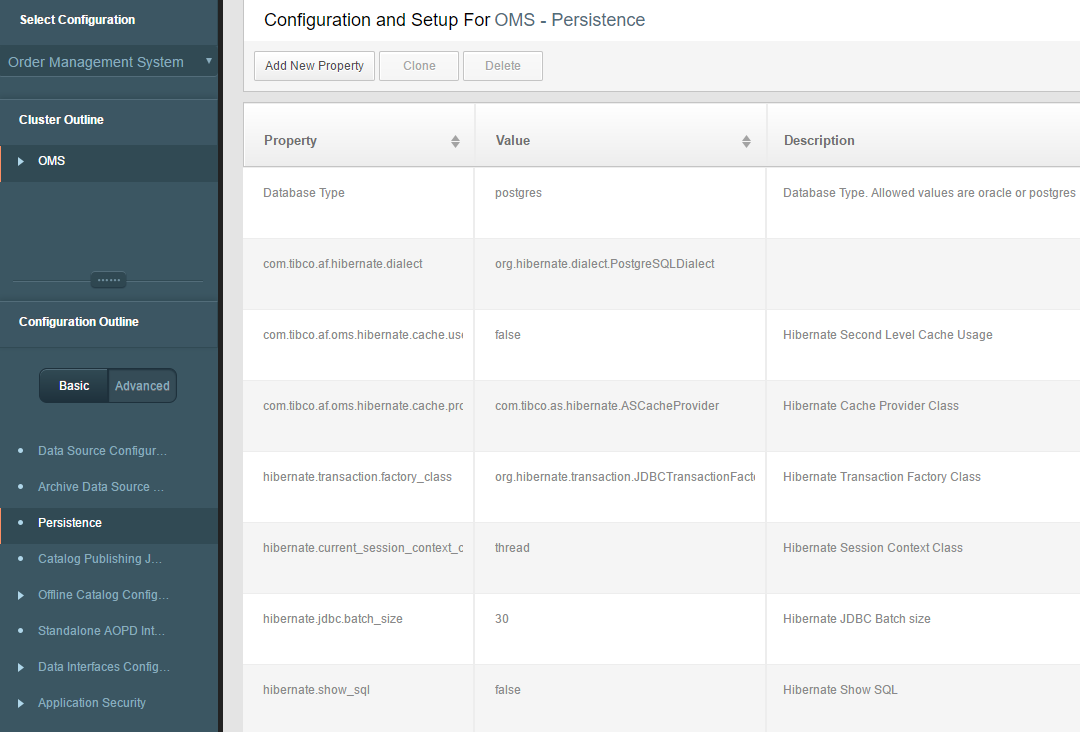The width and height of the screenshot is (1080, 732).
Task: Select OMS in the Cluster Outline
Action: pos(52,160)
